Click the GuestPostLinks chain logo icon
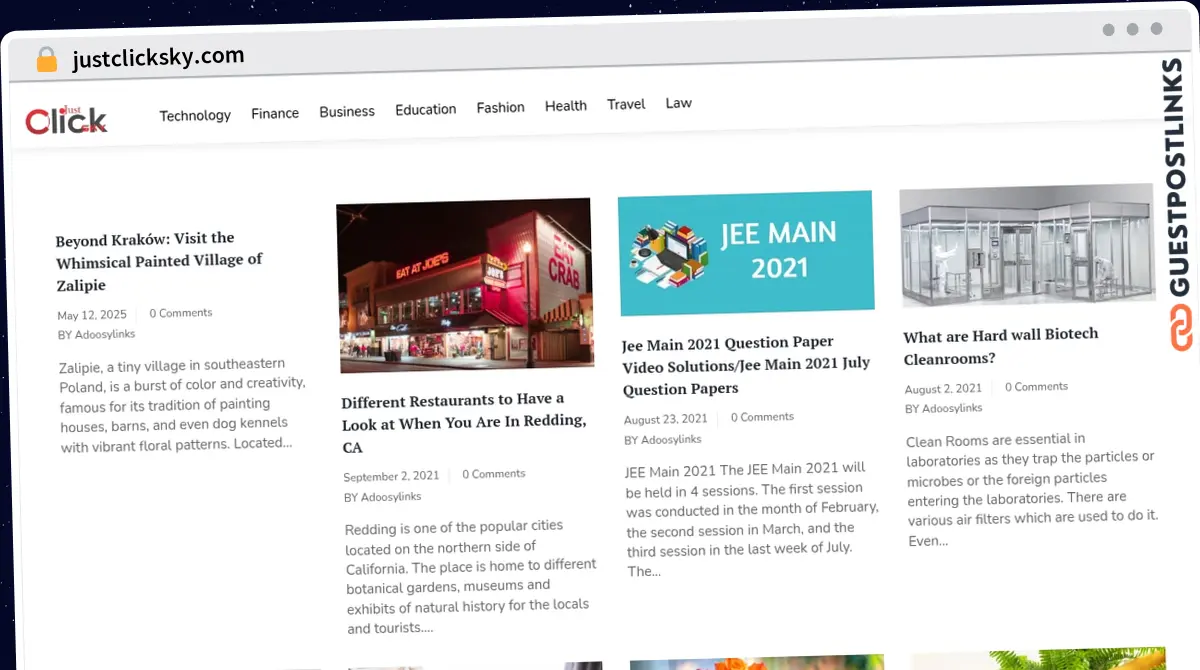 click(x=1182, y=328)
